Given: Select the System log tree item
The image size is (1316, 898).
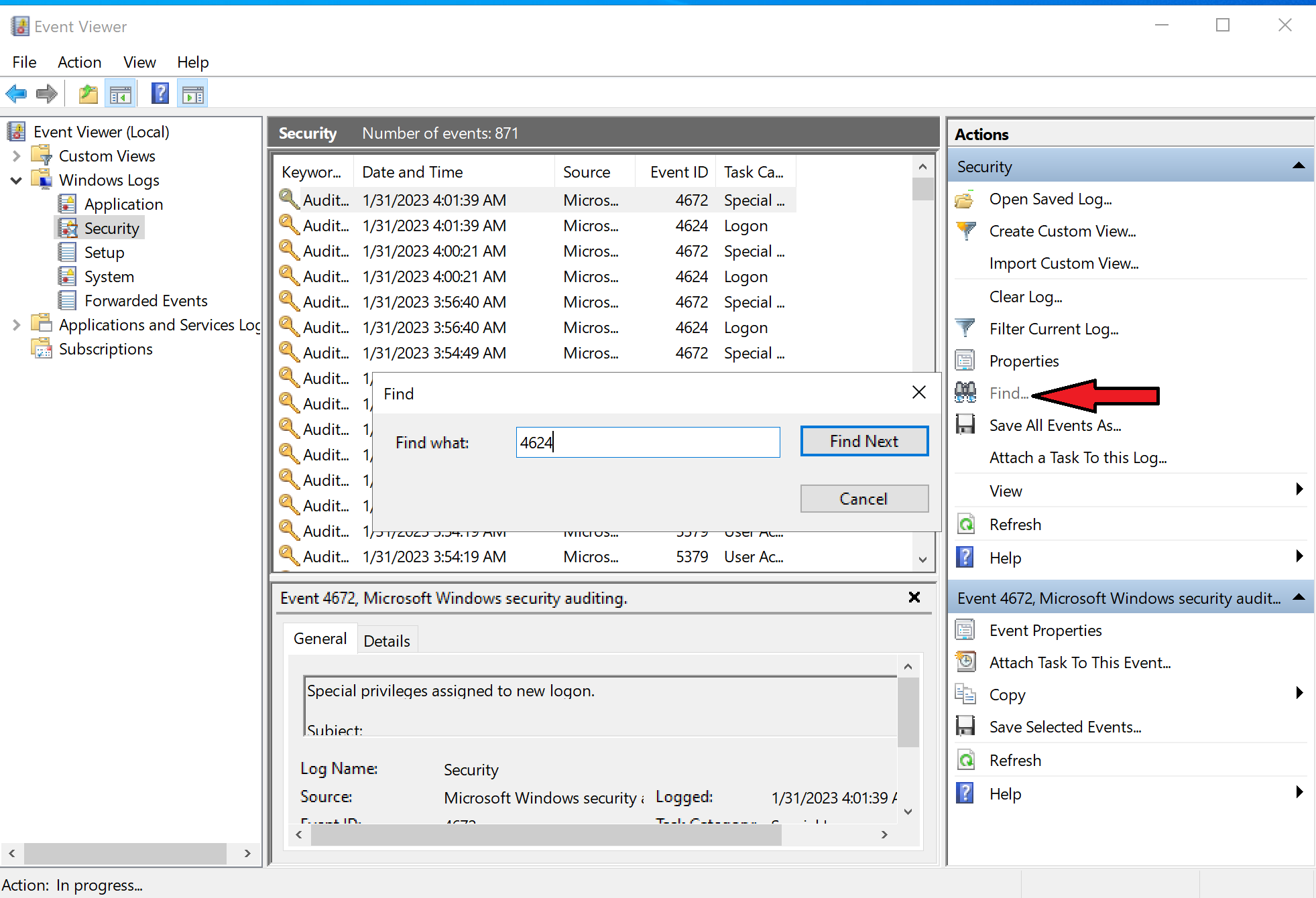Looking at the screenshot, I should 109,277.
